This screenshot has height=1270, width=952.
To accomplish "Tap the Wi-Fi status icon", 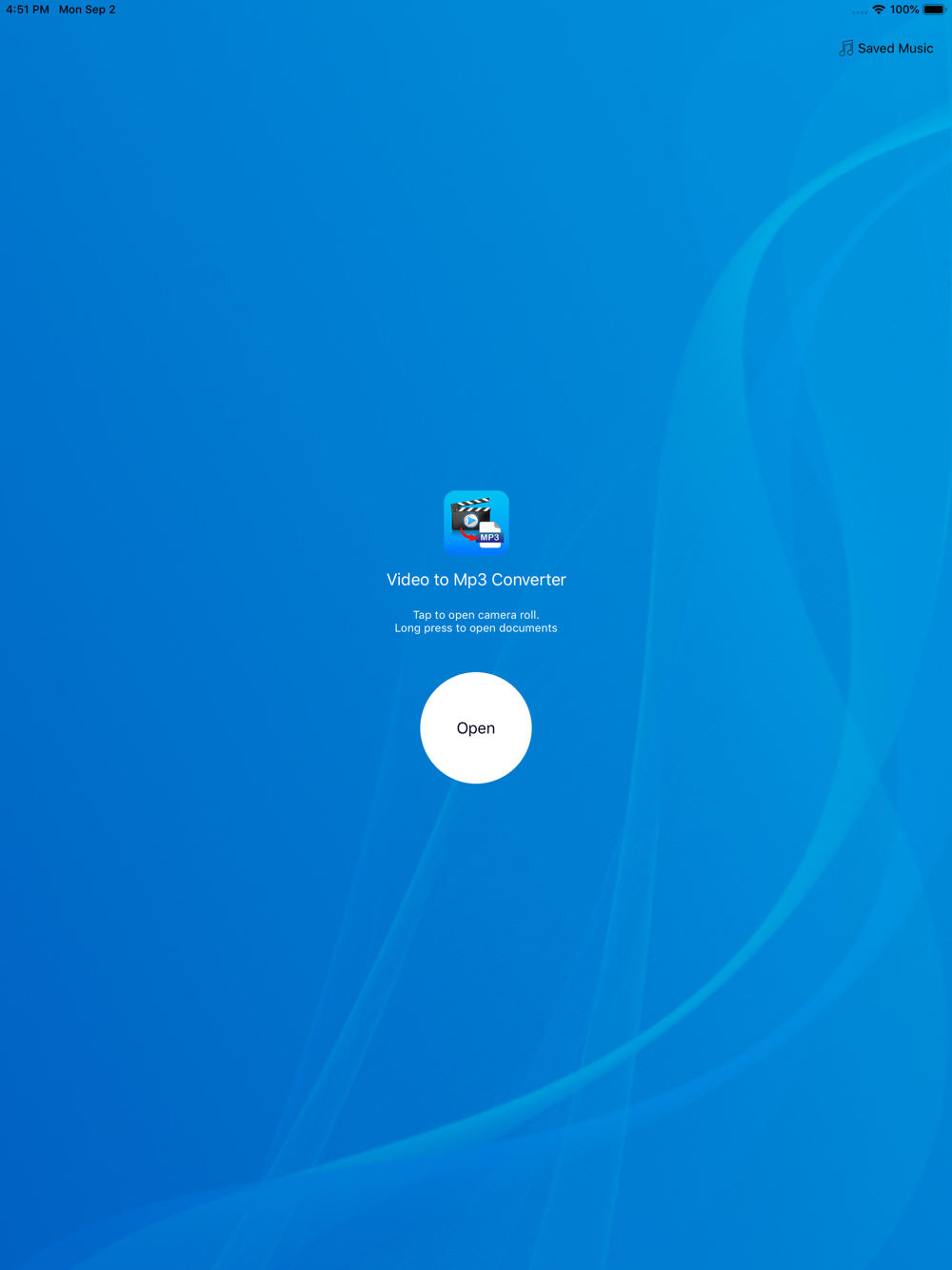I will (x=879, y=10).
